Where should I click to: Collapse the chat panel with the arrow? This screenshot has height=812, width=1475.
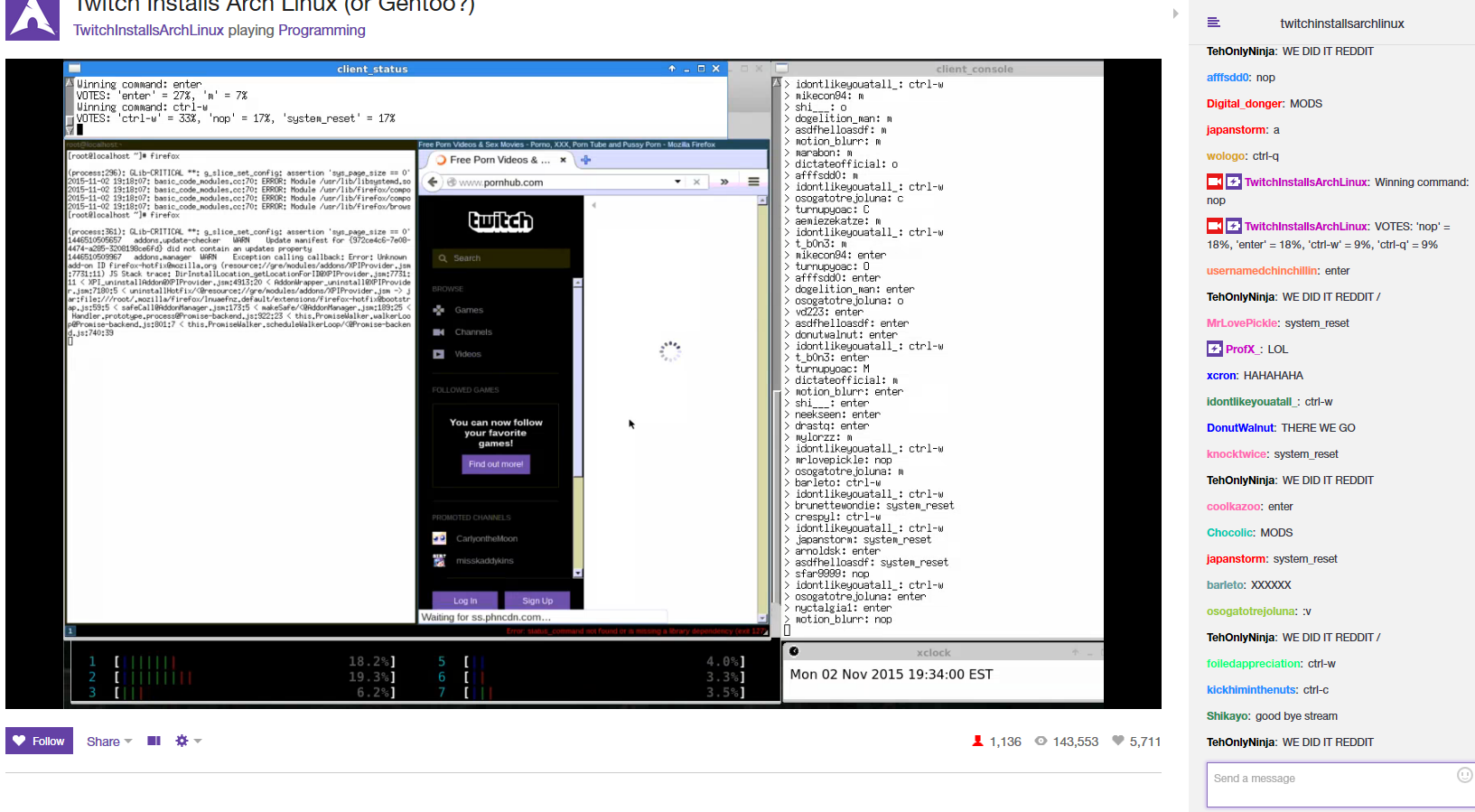(x=1175, y=14)
